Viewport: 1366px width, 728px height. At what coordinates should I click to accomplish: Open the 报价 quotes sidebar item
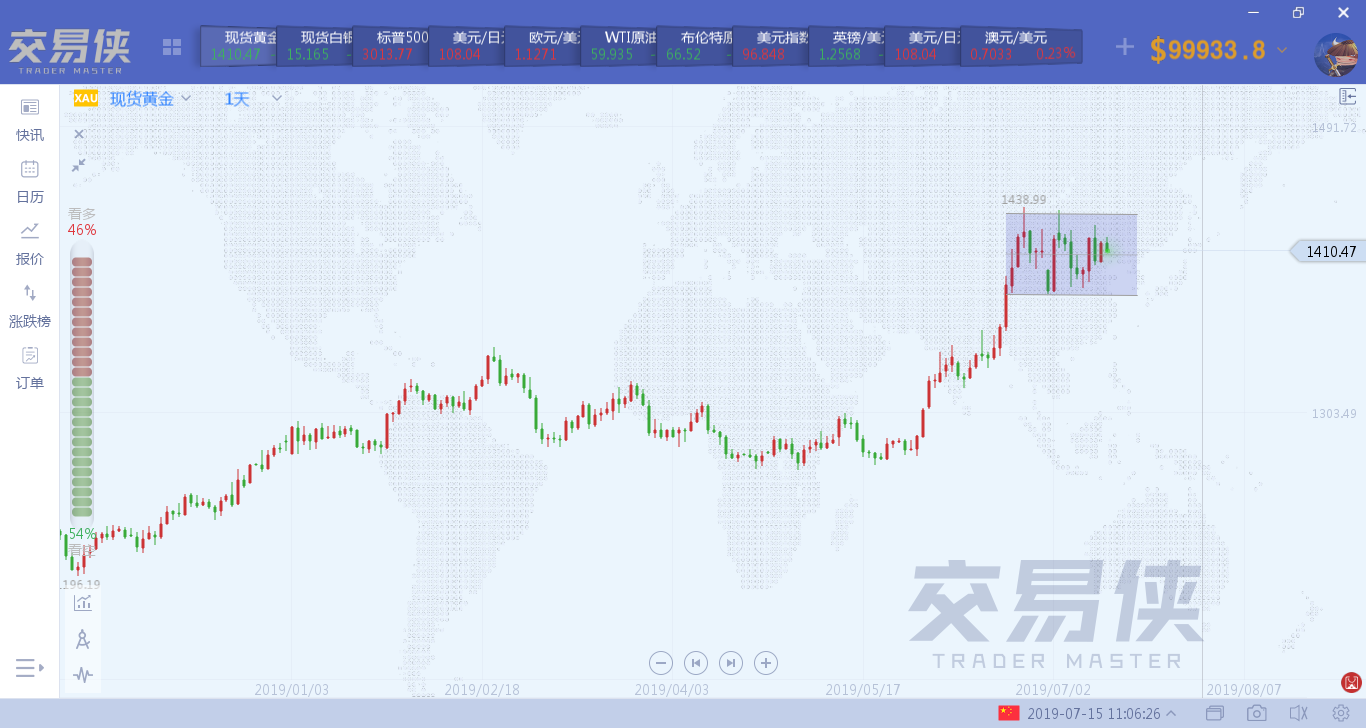30,244
